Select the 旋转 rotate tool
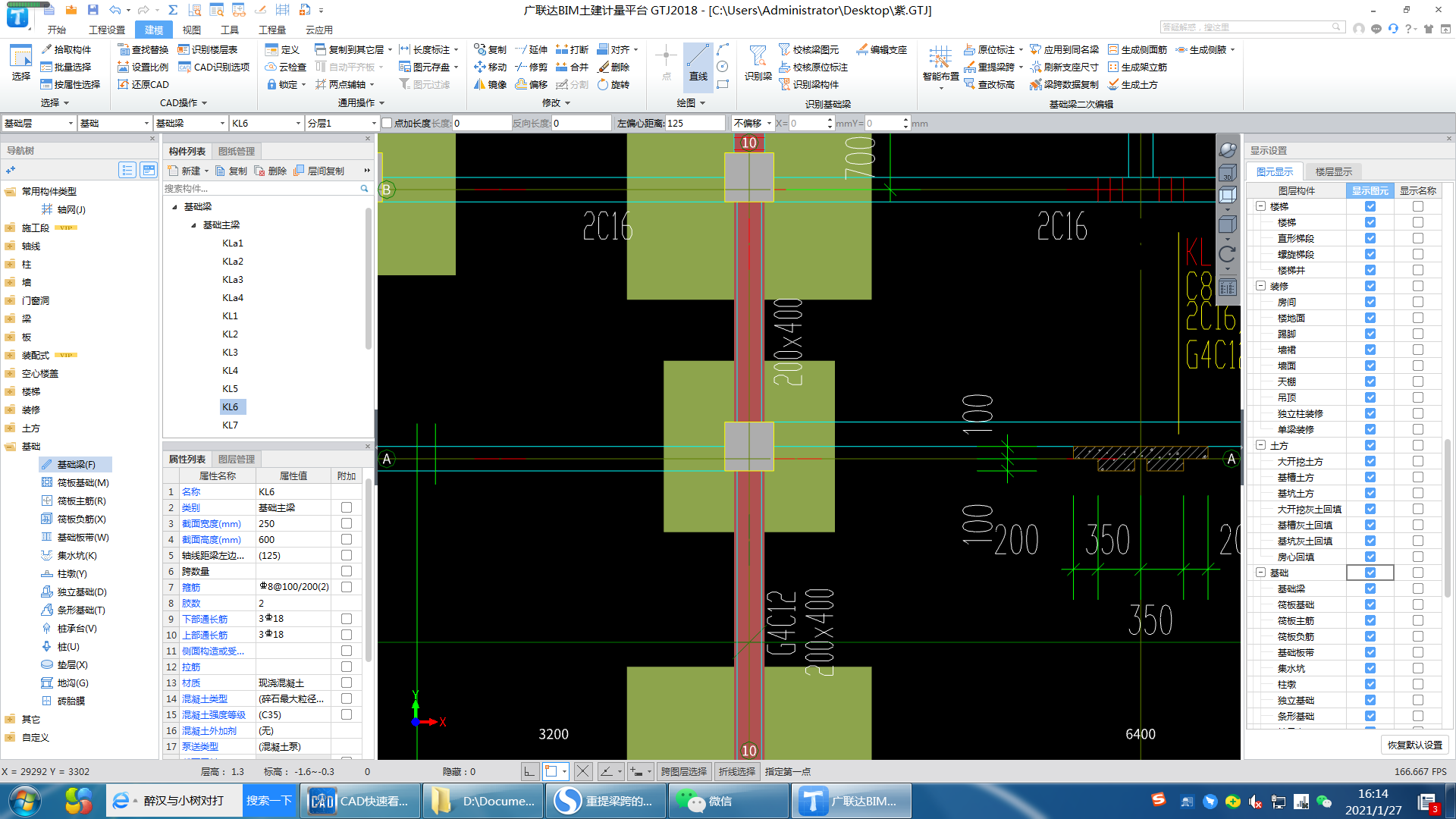 click(x=613, y=84)
